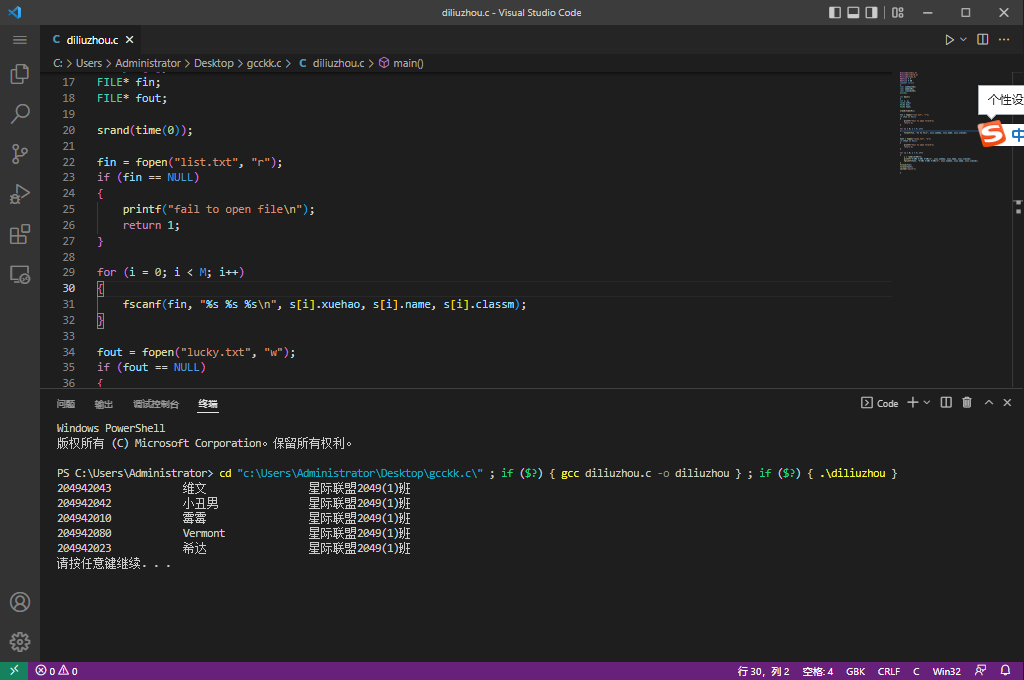Expand the run button dropdown arrow
The image size is (1024, 680).
964,40
